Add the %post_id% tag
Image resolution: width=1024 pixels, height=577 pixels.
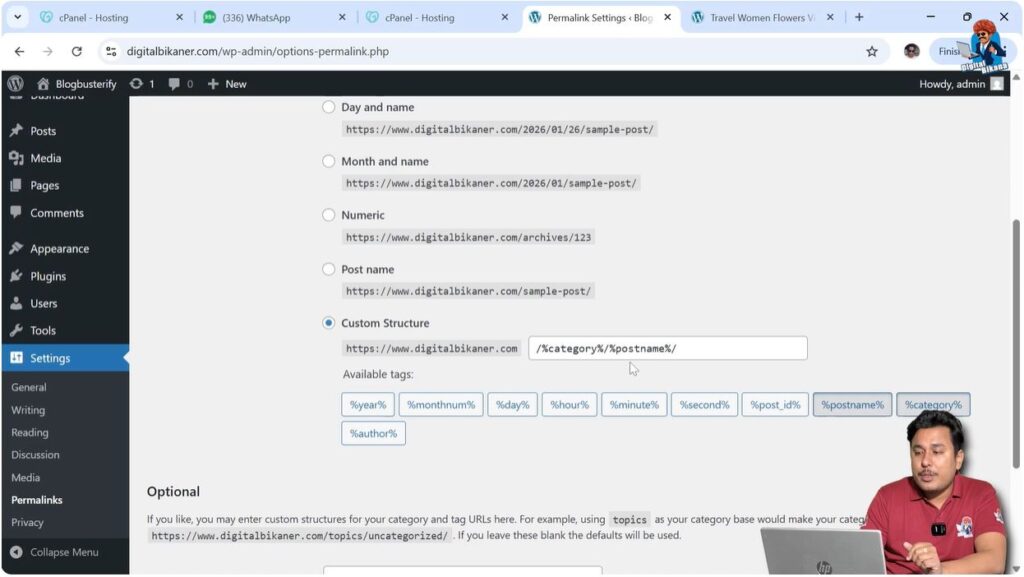[775, 404]
